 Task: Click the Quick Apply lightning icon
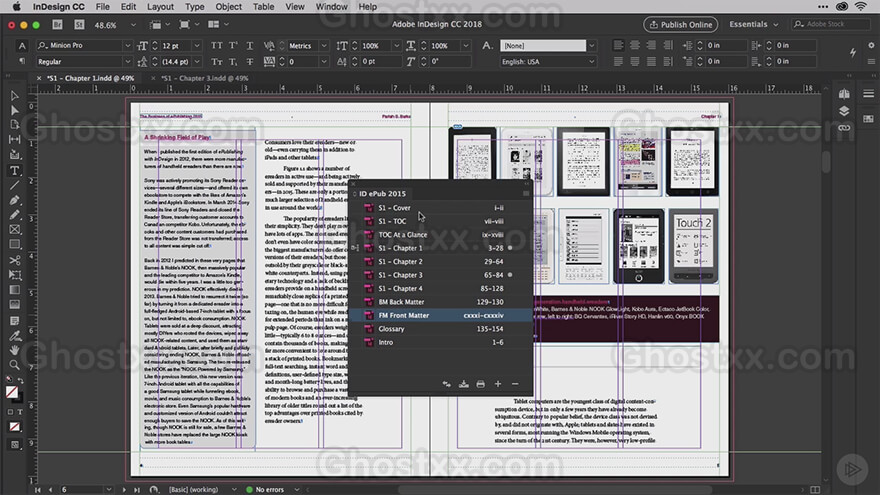853,53
